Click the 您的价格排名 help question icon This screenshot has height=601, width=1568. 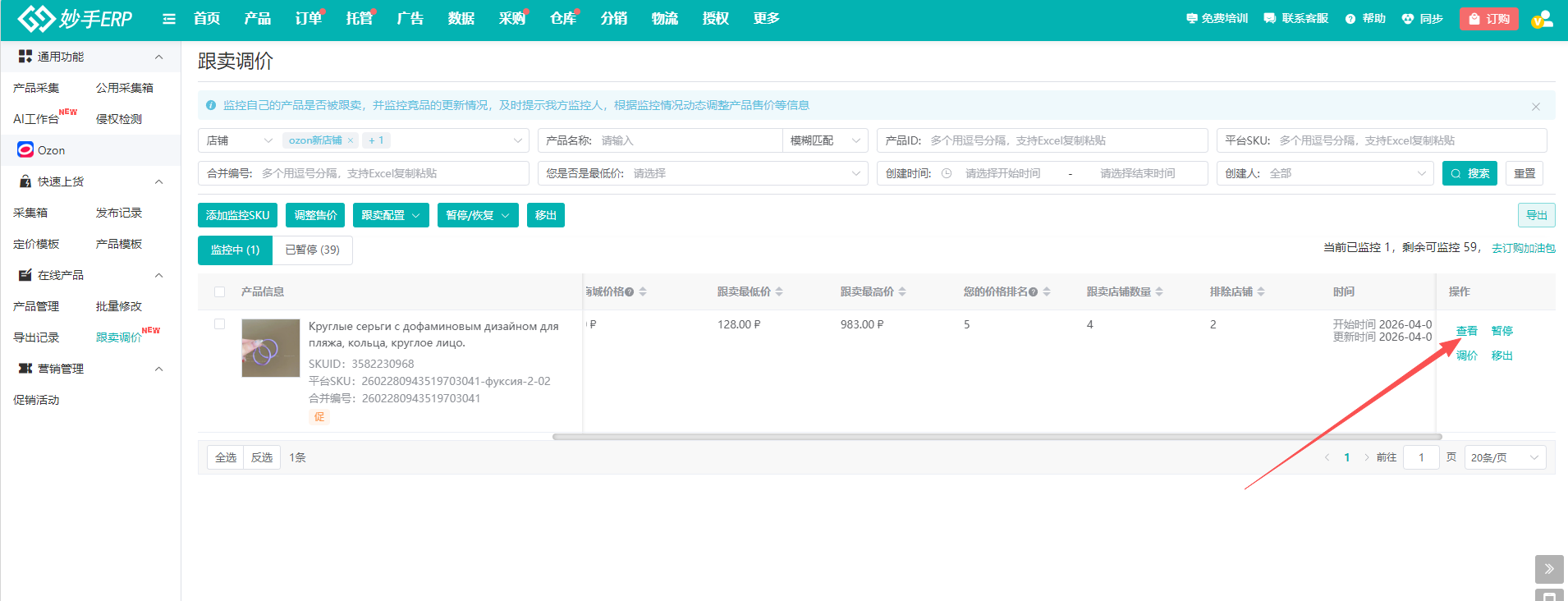pyautogui.click(x=1034, y=291)
